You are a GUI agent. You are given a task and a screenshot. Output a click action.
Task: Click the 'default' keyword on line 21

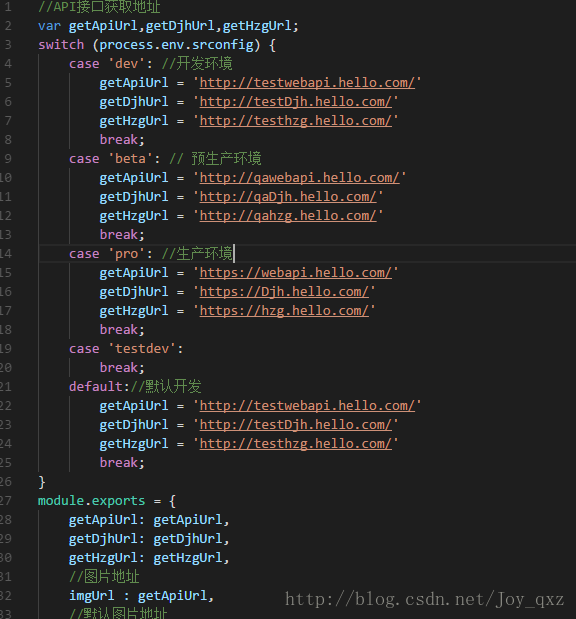tap(96, 386)
